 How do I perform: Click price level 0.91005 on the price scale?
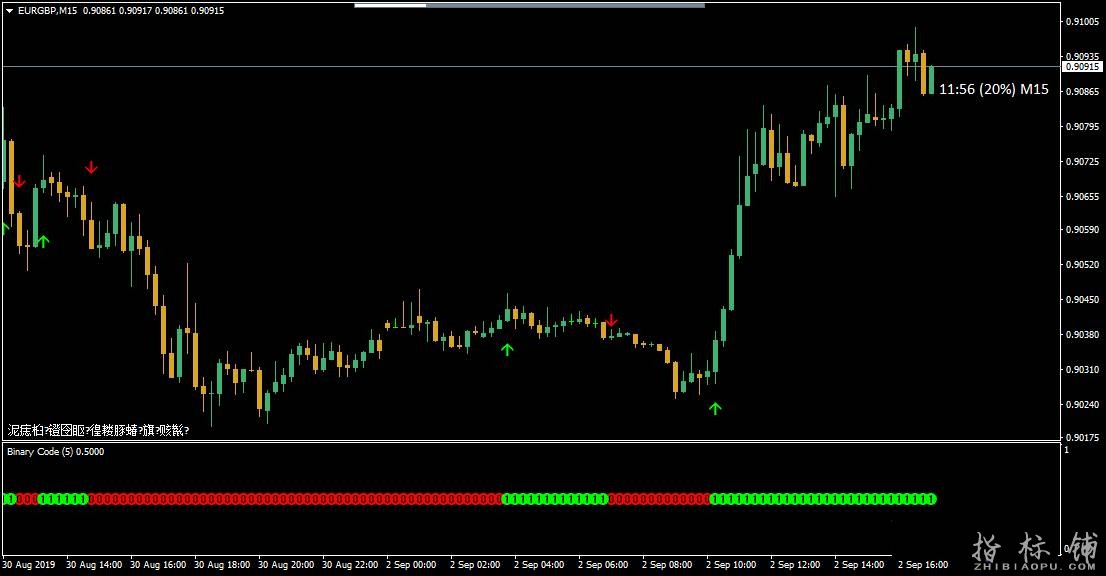[x=1083, y=22]
